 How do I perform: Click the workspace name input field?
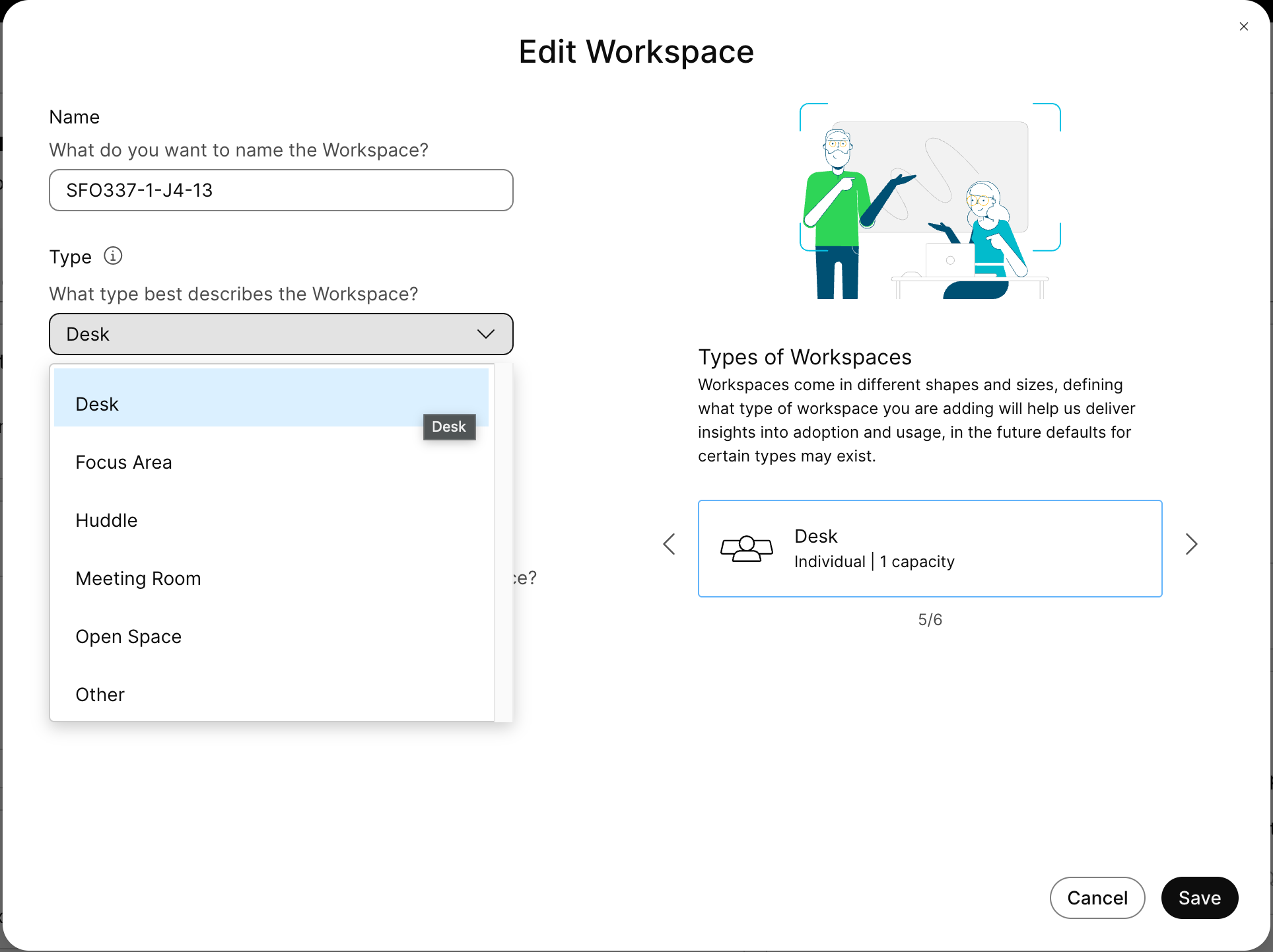(x=281, y=190)
